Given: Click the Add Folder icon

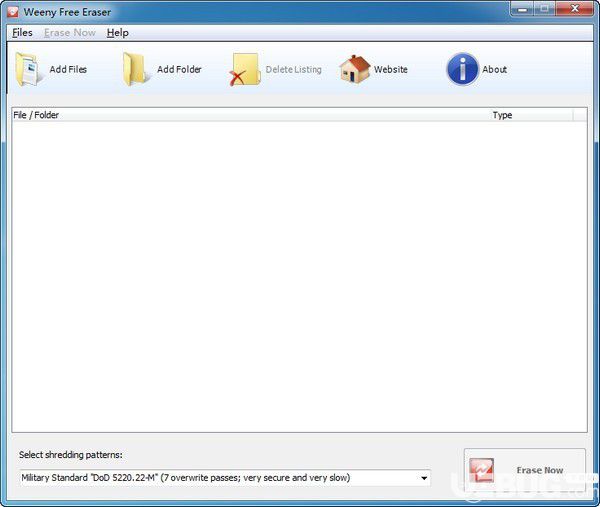Looking at the screenshot, I should point(135,69).
